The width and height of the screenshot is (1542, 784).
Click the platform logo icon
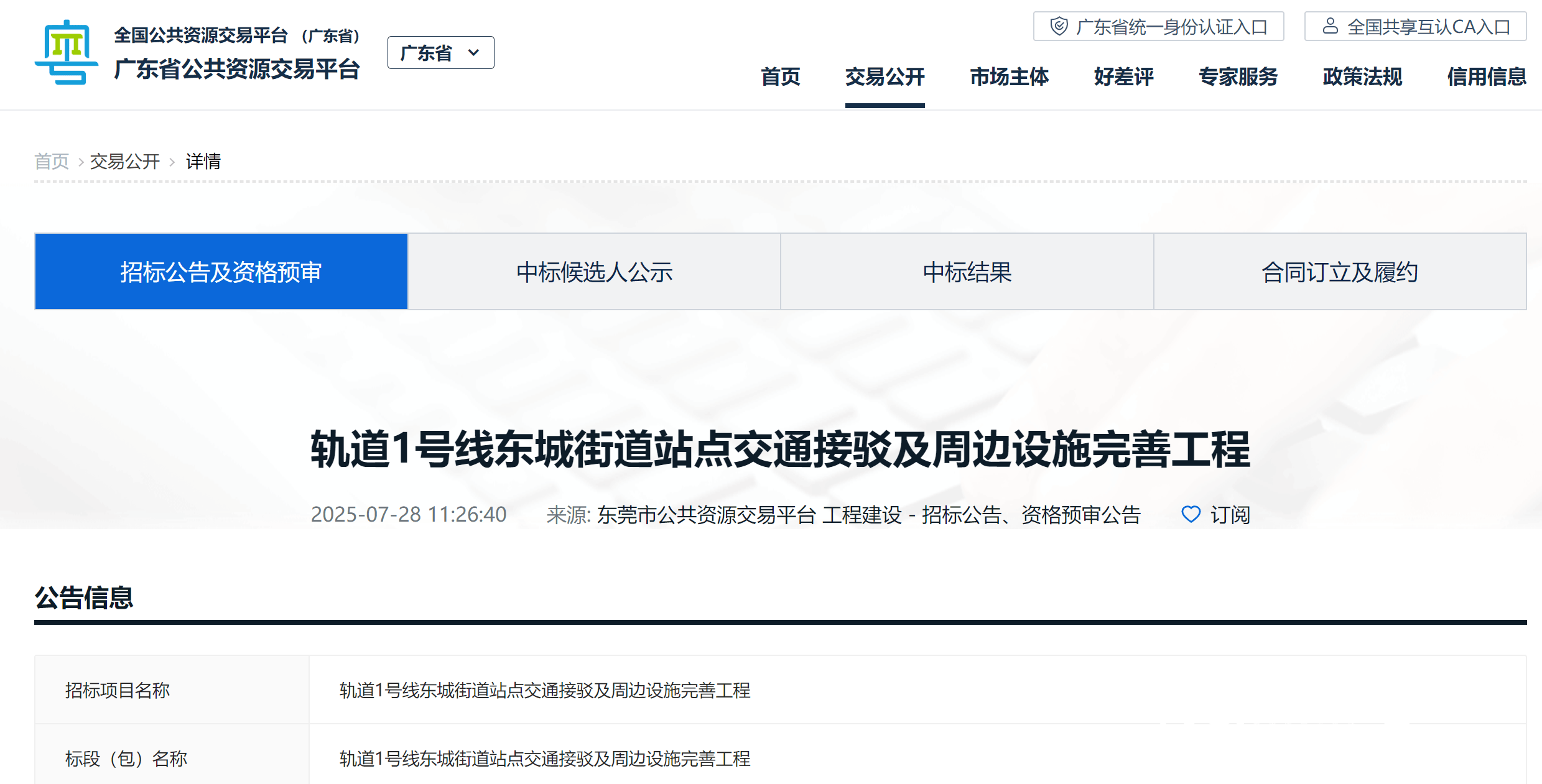67,53
